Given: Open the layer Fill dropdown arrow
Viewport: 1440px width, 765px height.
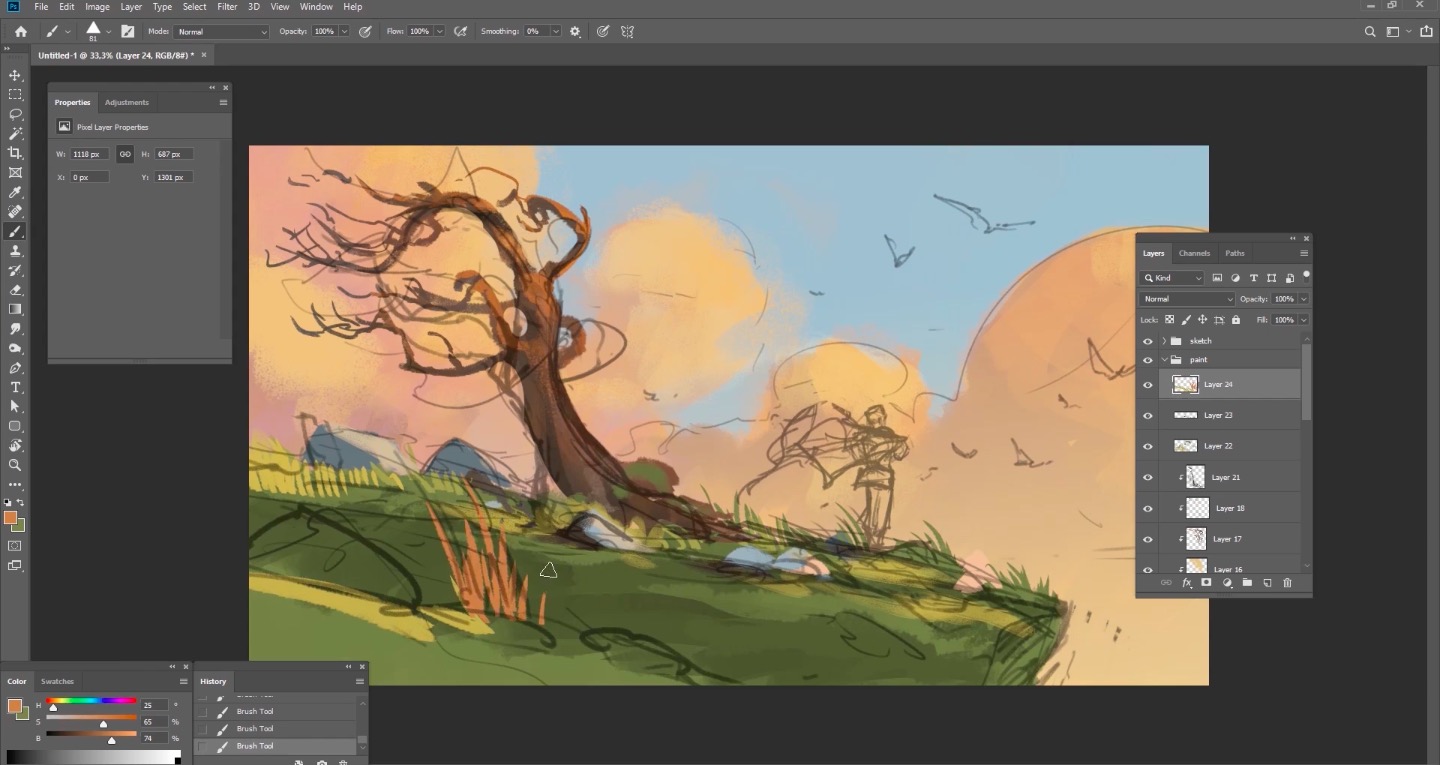Looking at the screenshot, I should point(1303,320).
